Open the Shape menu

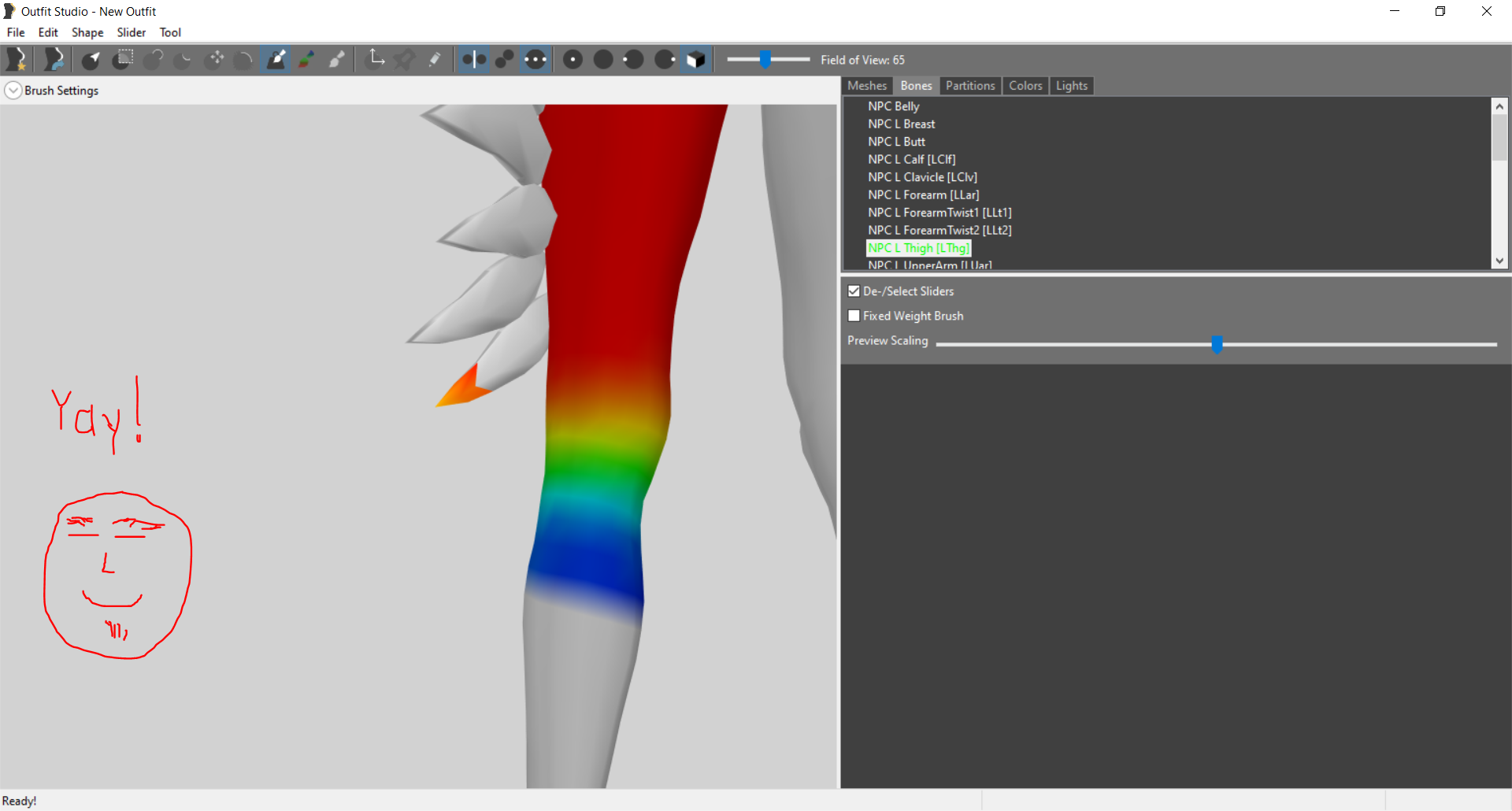pos(87,32)
